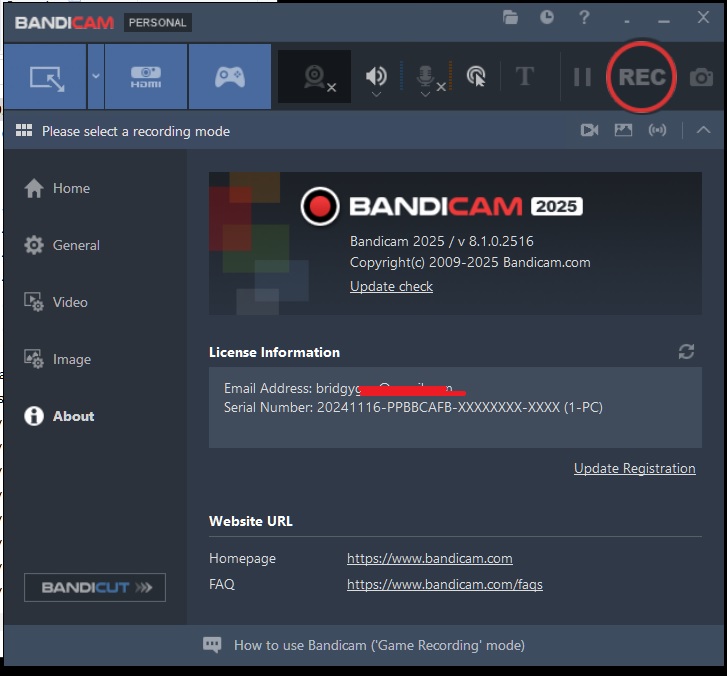Viewport: 727px width, 676px height.
Task: Go to the Home tab
Action: click(57, 188)
